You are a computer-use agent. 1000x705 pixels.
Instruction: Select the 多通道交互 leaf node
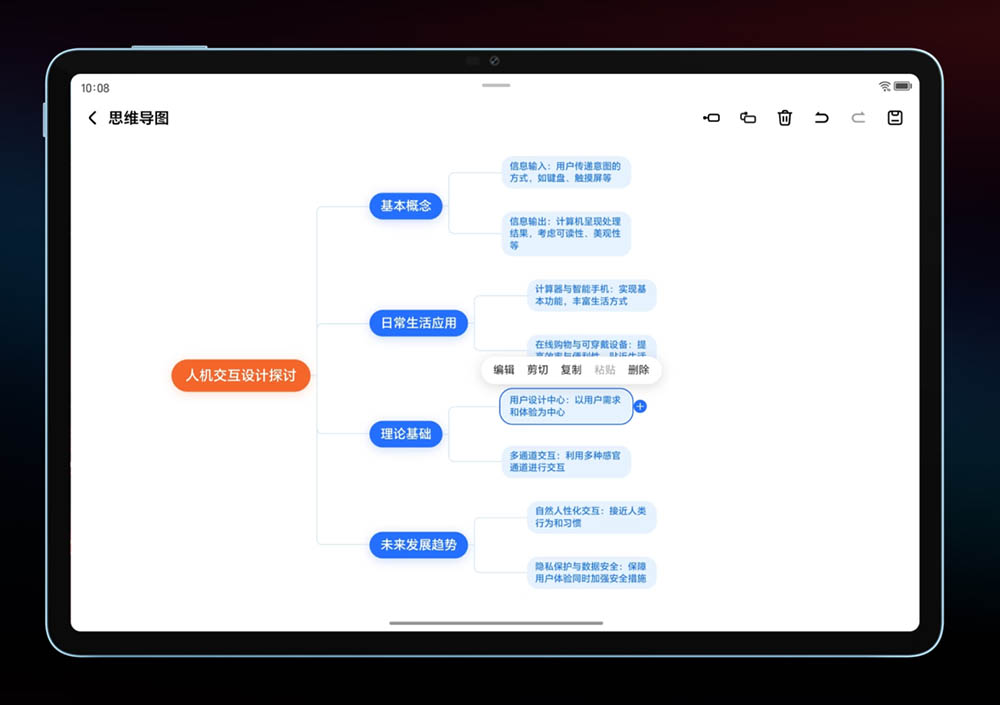pyautogui.click(x=565, y=461)
